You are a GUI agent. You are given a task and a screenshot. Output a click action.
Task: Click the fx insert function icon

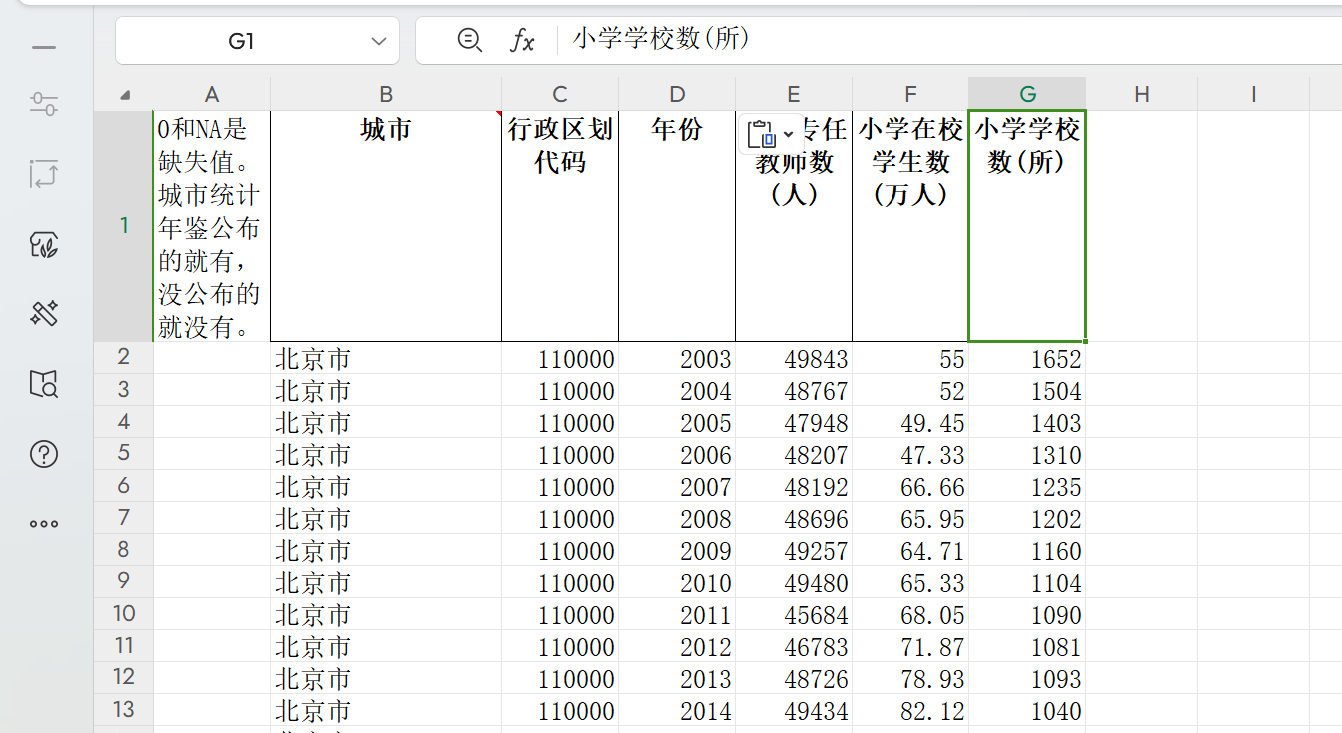(x=522, y=40)
